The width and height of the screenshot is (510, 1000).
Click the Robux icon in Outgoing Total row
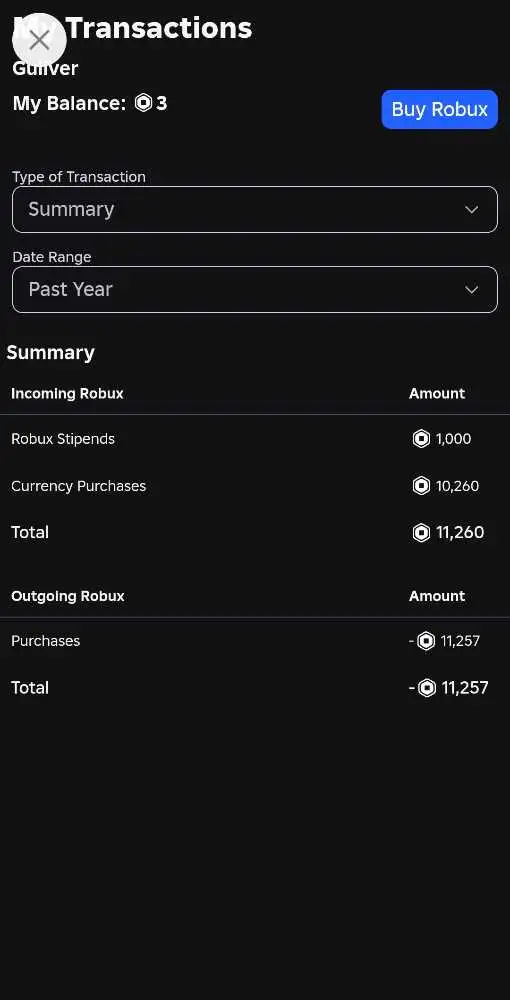426,688
